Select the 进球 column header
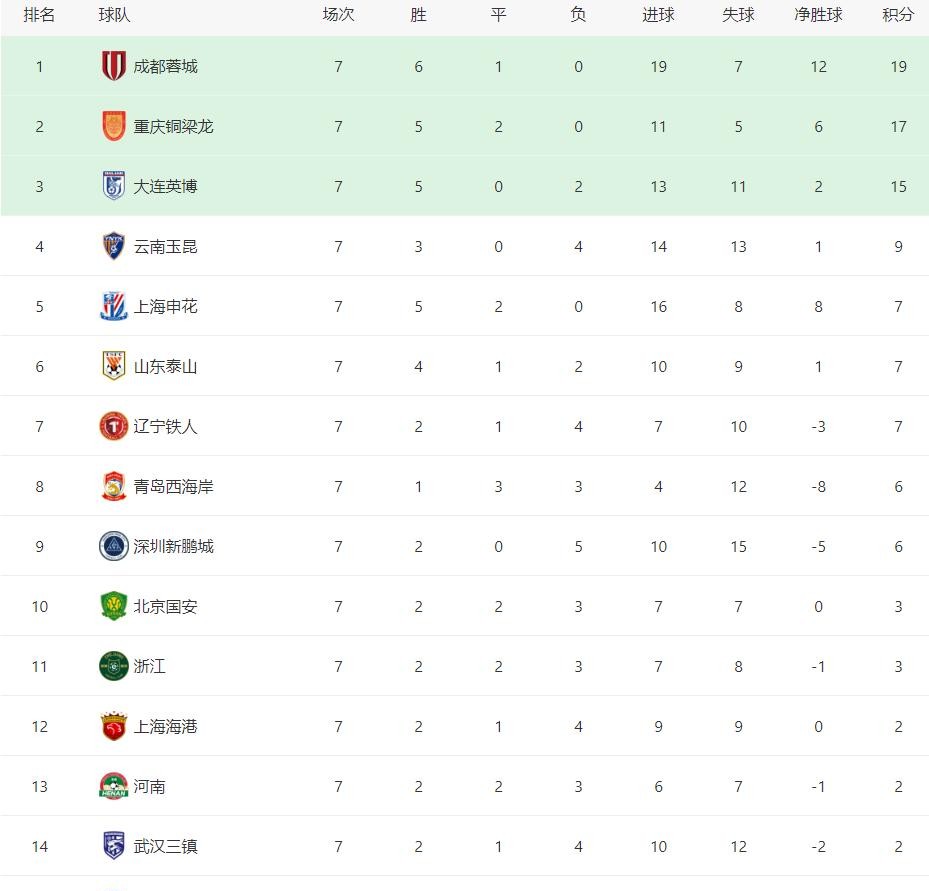929x891 pixels. (x=658, y=15)
